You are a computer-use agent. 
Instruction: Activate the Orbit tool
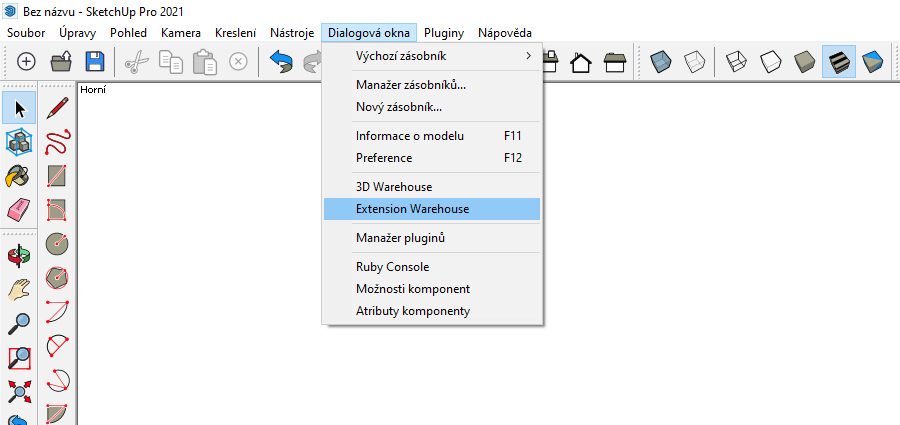tap(19, 255)
